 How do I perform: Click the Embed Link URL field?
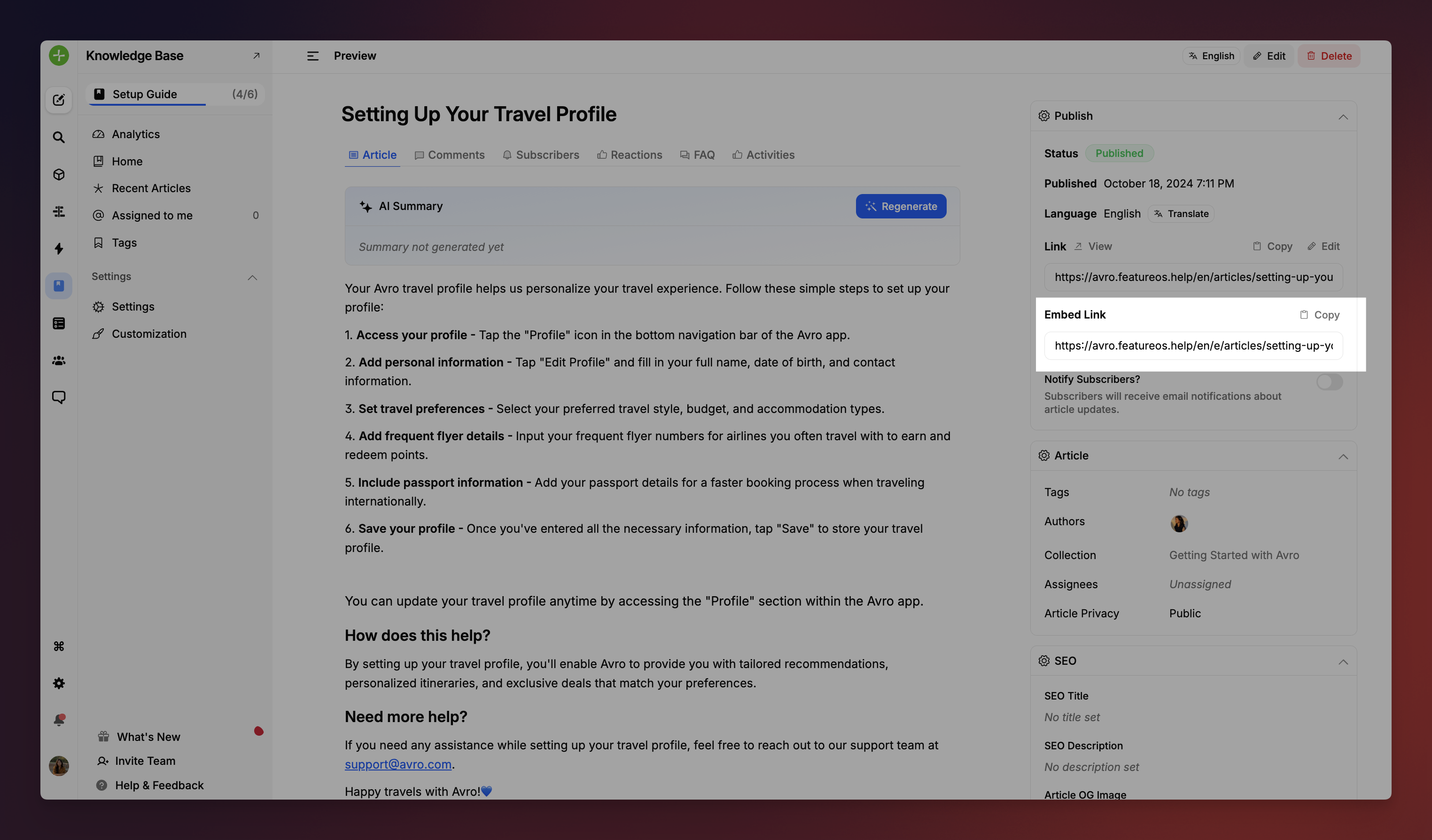click(x=1193, y=346)
